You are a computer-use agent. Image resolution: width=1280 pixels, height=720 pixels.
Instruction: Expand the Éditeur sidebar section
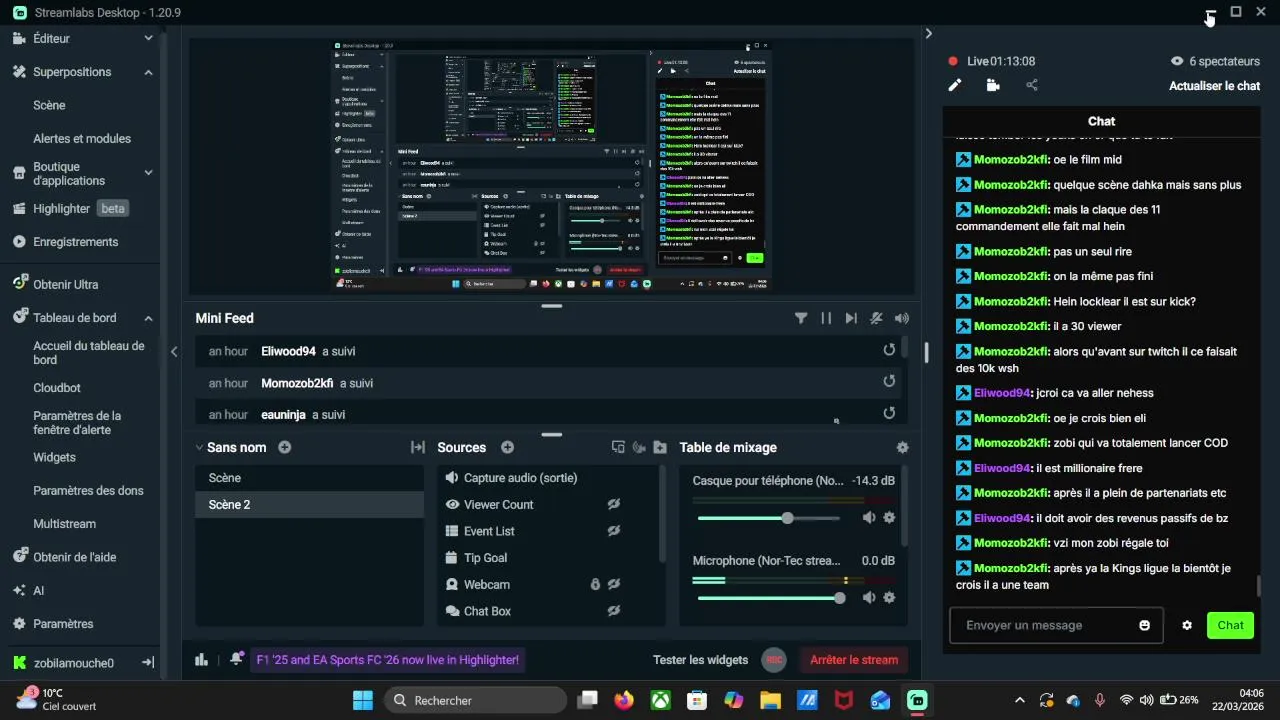(x=148, y=38)
